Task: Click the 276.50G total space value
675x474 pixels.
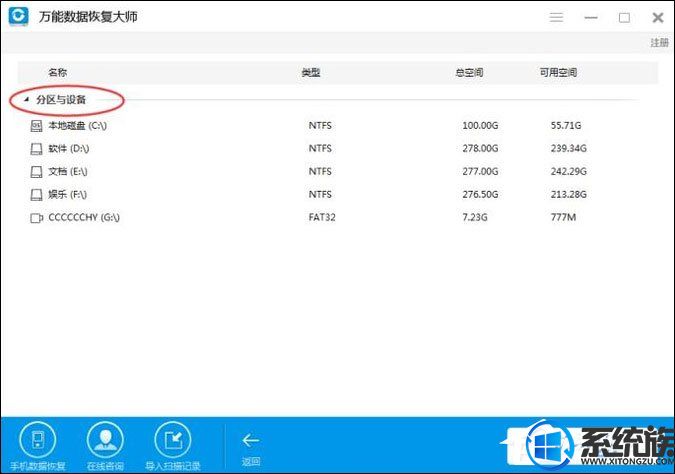Action: [480, 194]
